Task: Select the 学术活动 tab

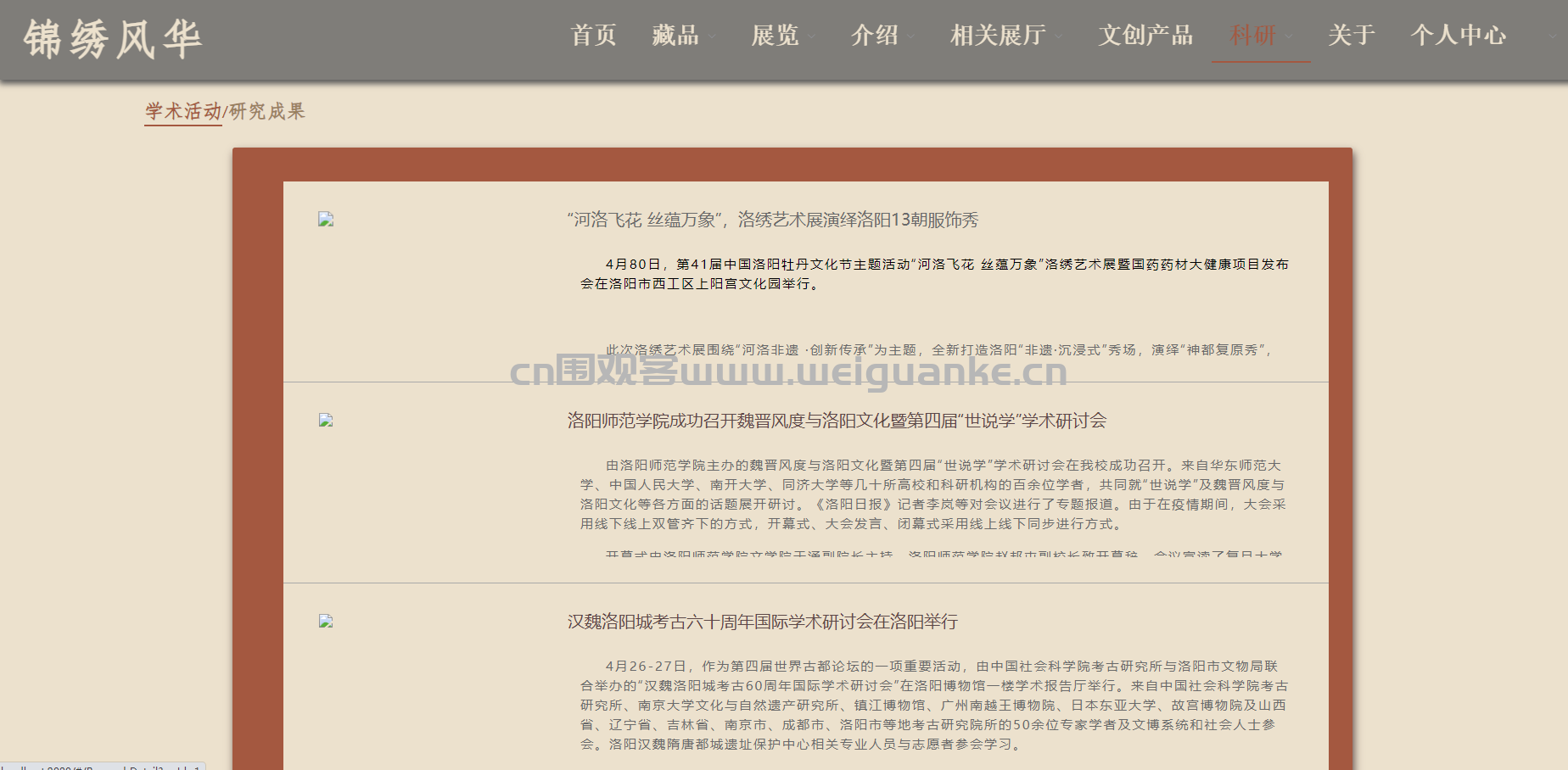Action: point(182,111)
